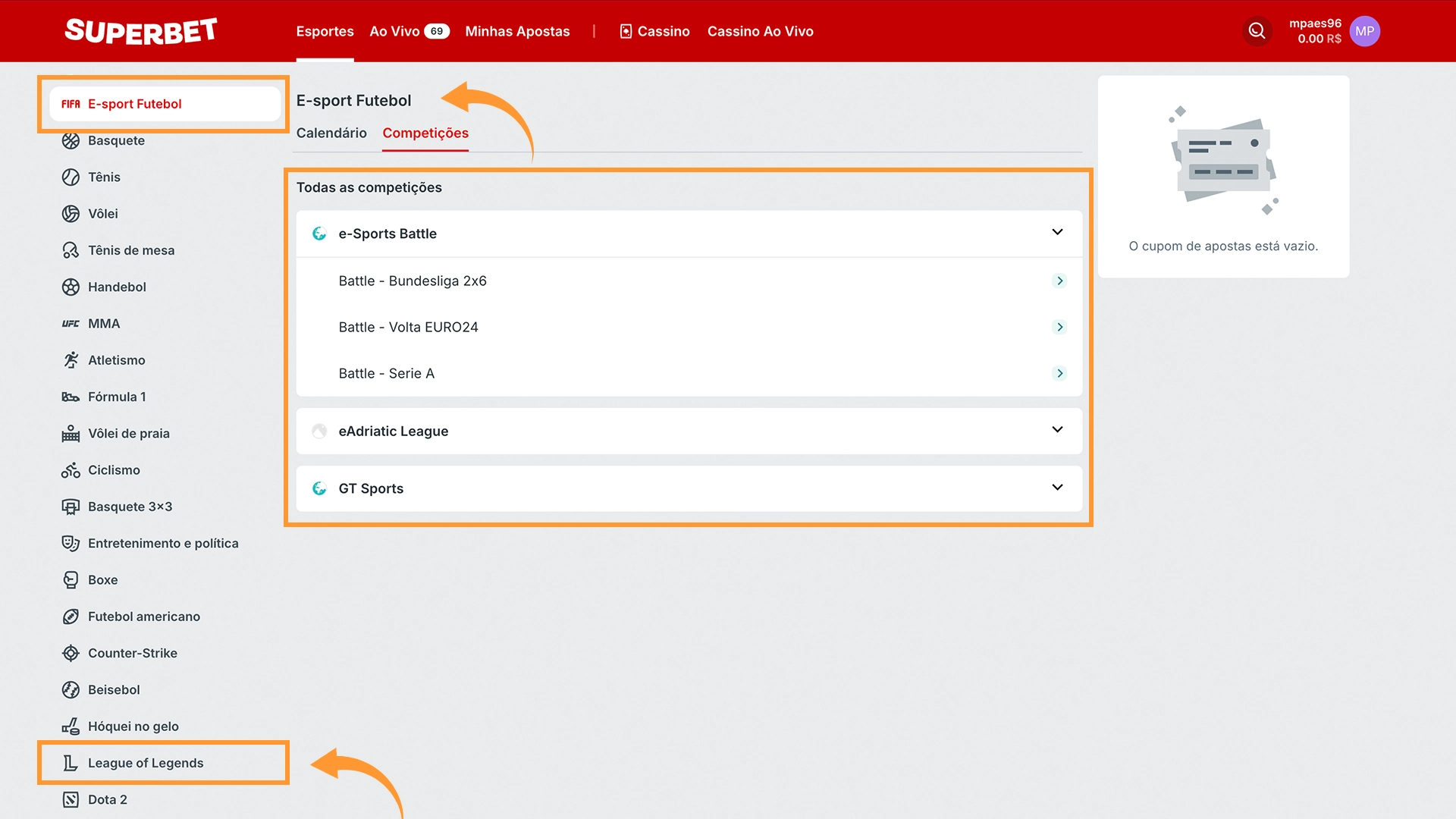The width and height of the screenshot is (1456, 819).
Task: Expand the GT Sports chevron
Action: [1058, 488]
